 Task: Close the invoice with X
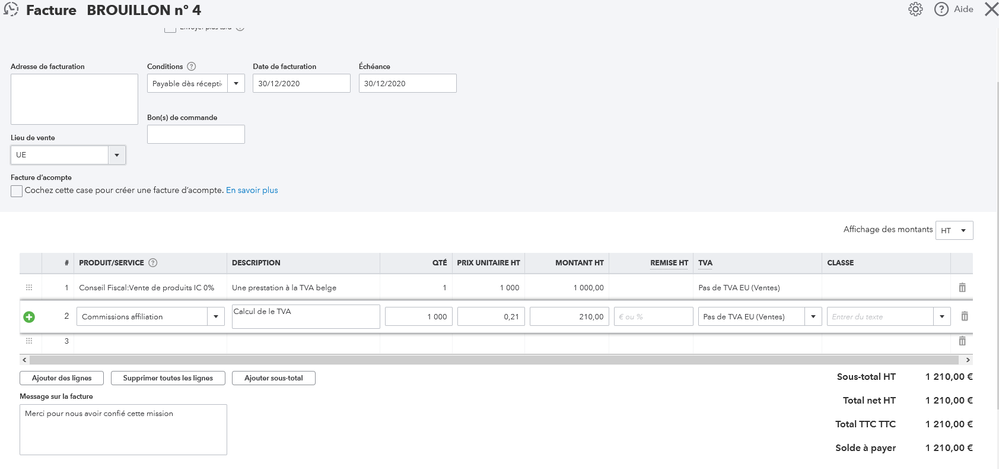(x=991, y=9)
